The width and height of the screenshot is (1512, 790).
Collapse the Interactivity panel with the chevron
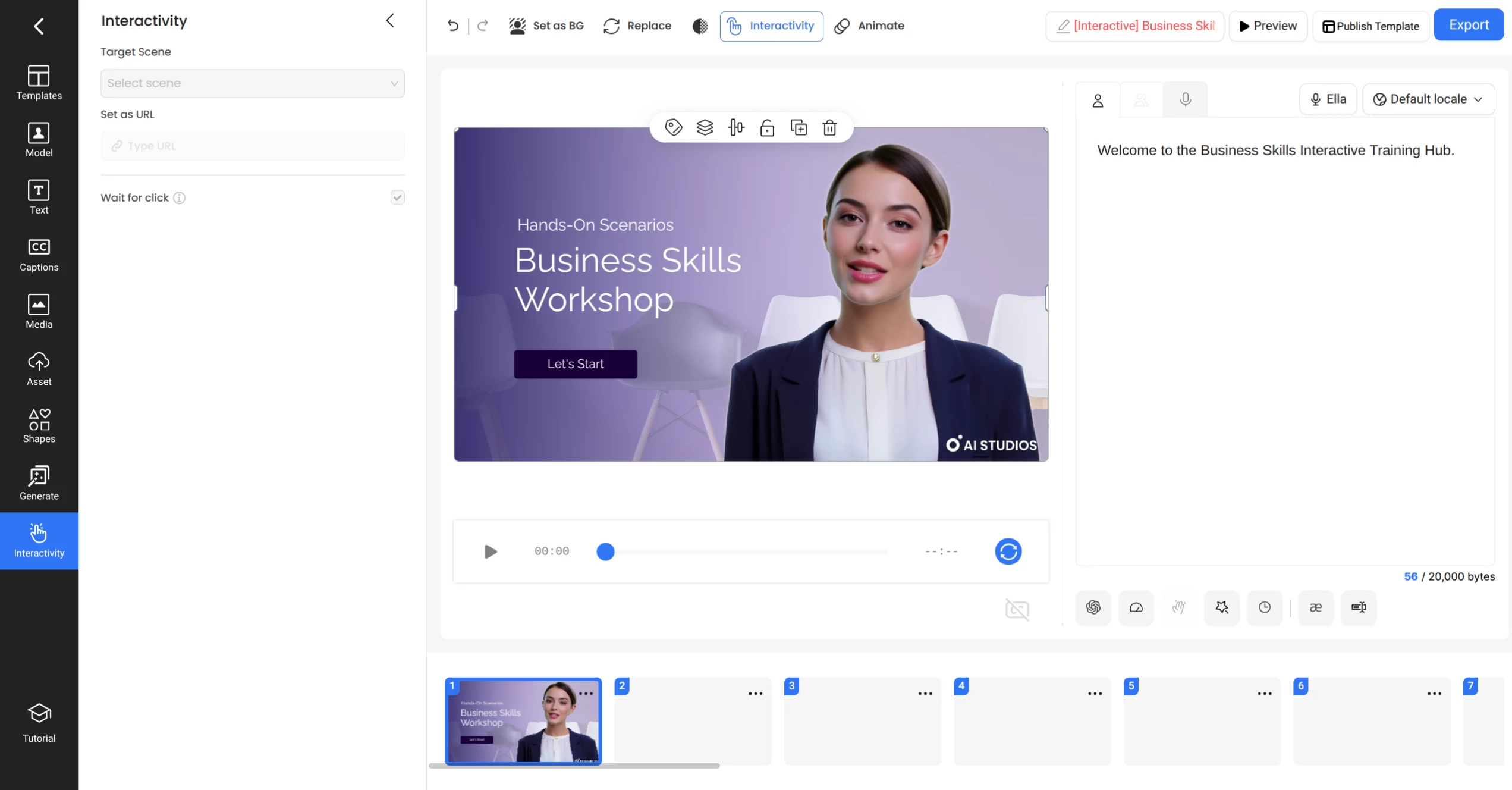click(390, 20)
